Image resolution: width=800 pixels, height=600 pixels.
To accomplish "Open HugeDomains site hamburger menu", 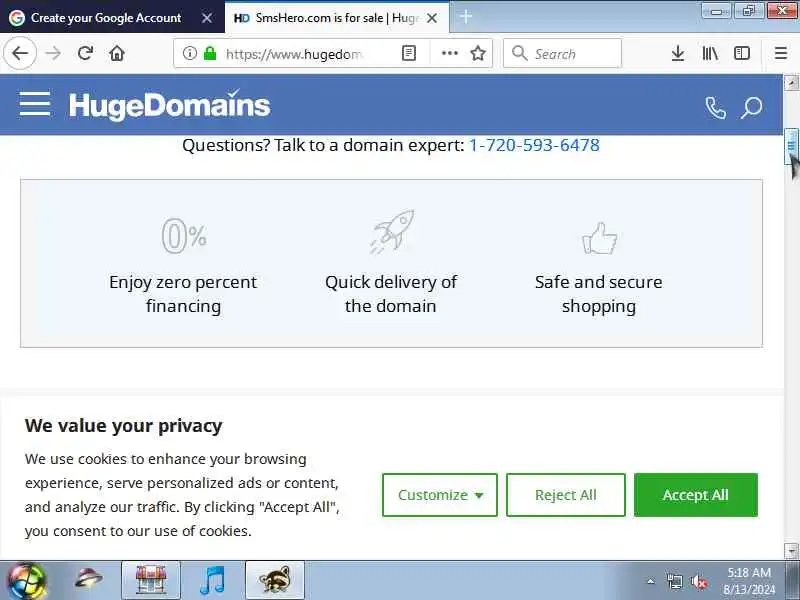I will click(x=35, y=104).
